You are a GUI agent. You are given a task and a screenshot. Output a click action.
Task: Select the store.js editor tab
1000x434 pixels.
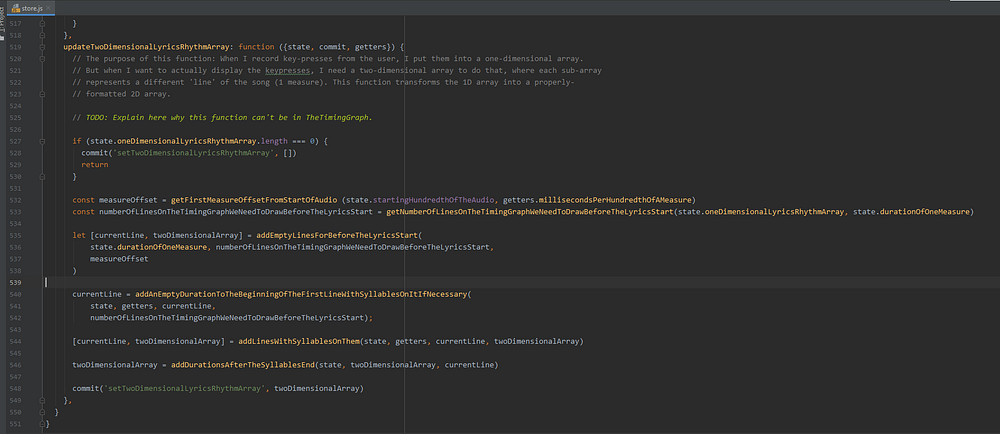click(x=32, y=8)
